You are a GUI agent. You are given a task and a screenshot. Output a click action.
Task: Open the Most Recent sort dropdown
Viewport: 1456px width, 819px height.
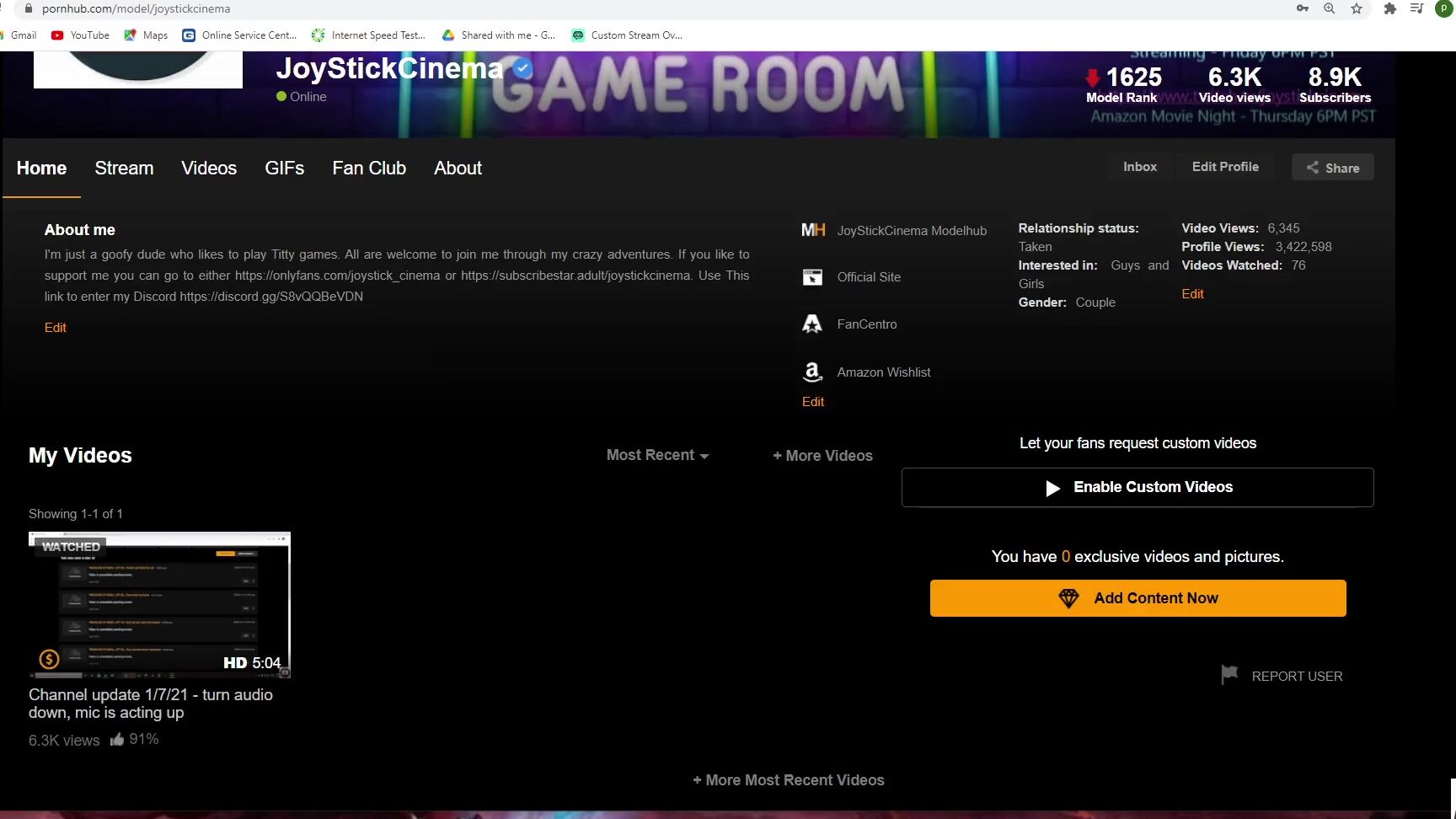(x=657, y=455)
